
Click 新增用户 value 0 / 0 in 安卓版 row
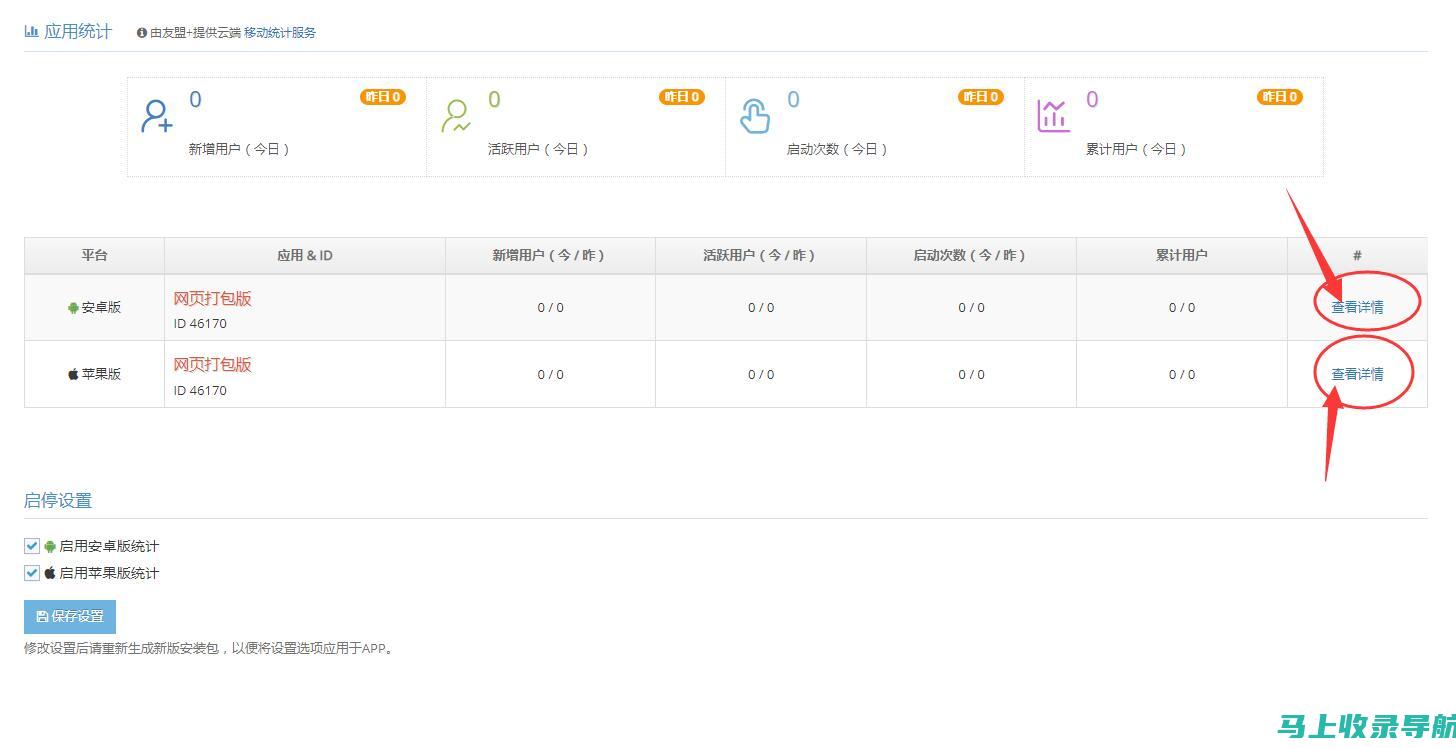point(550,308)
